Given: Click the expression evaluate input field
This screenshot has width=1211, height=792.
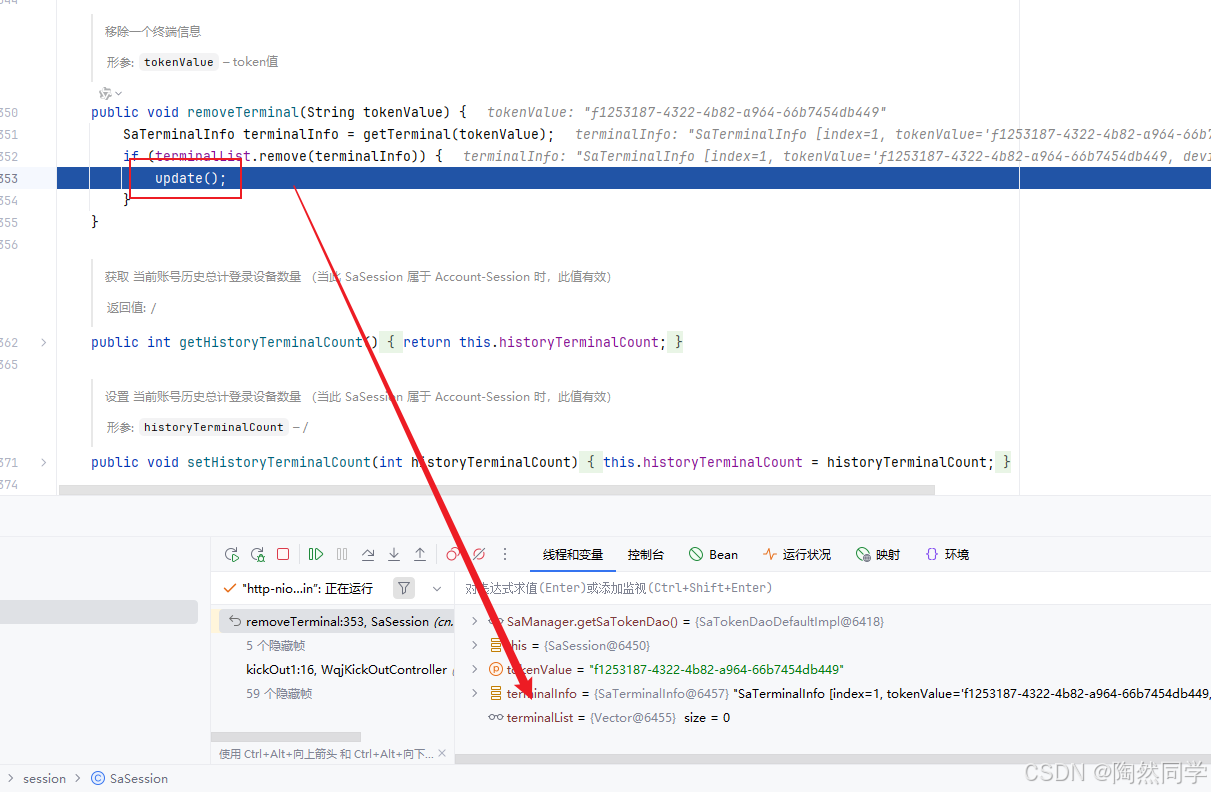Looking at the screenshot, I should (833, 588).
